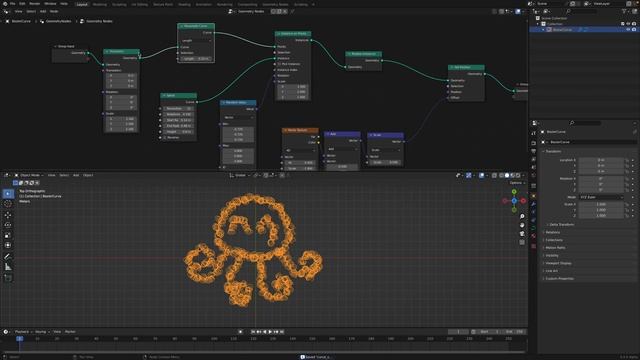640x360 pixels.
Task: Open the File menu
Action: point(13,4)
